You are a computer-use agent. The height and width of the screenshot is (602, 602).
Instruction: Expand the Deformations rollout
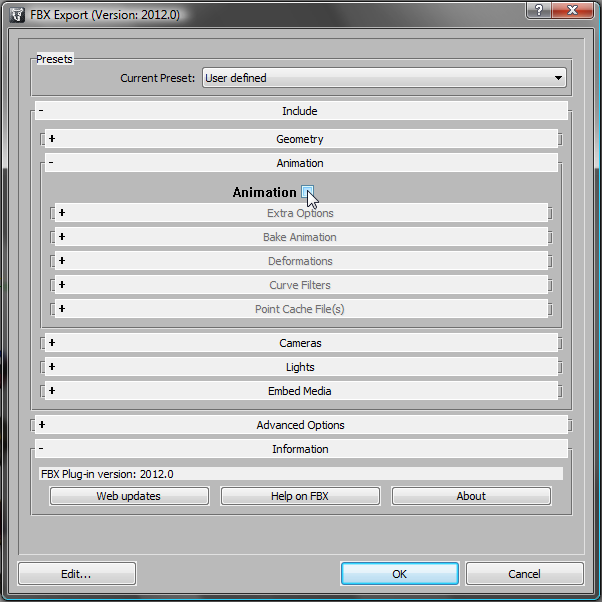[x=301, y=261]
